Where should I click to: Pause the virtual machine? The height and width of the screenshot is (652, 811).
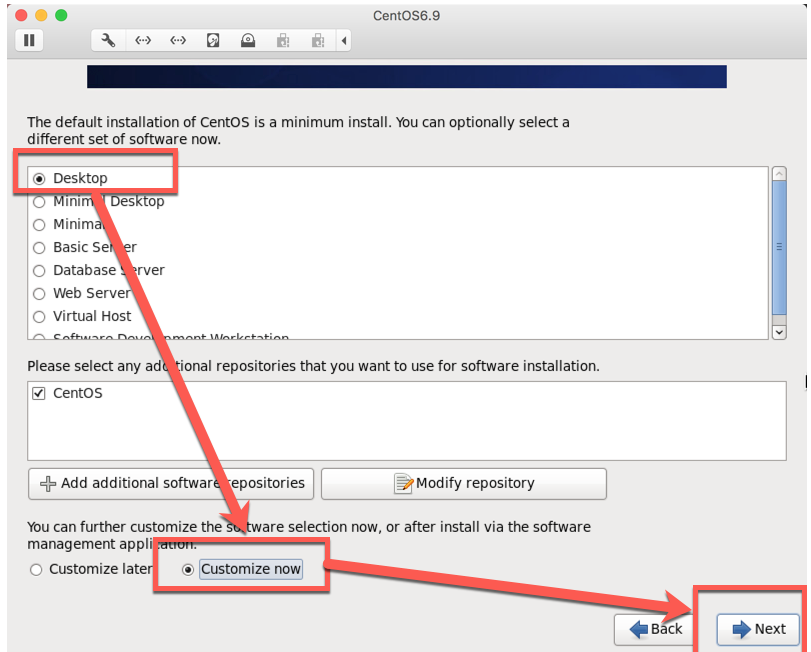tap(29, 40)
